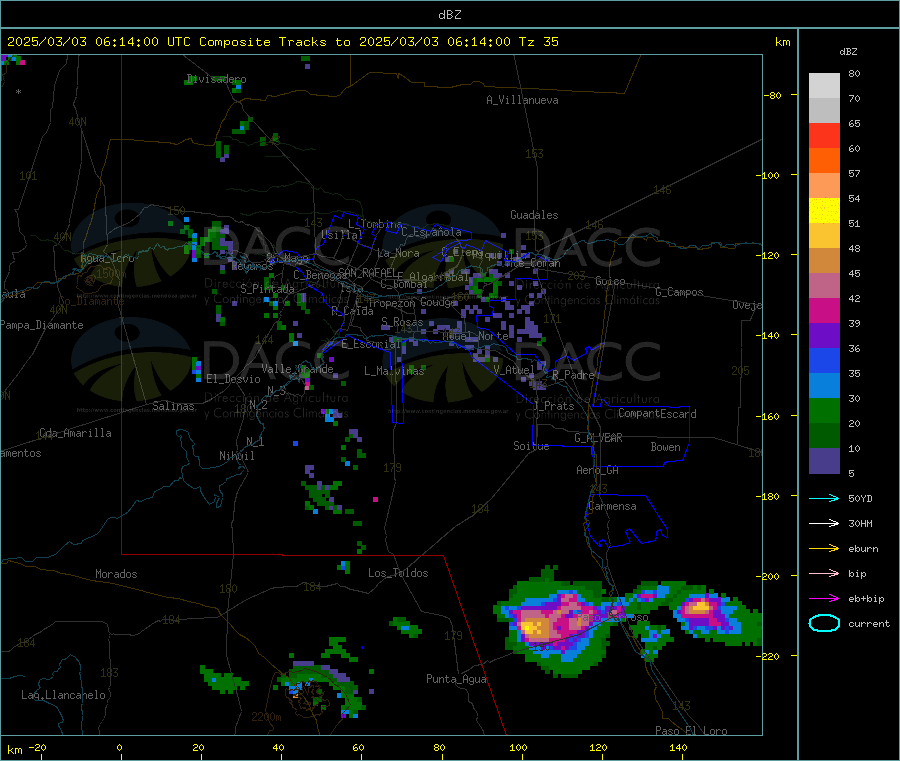Click the El_Desvio map label

coord(233,379)
